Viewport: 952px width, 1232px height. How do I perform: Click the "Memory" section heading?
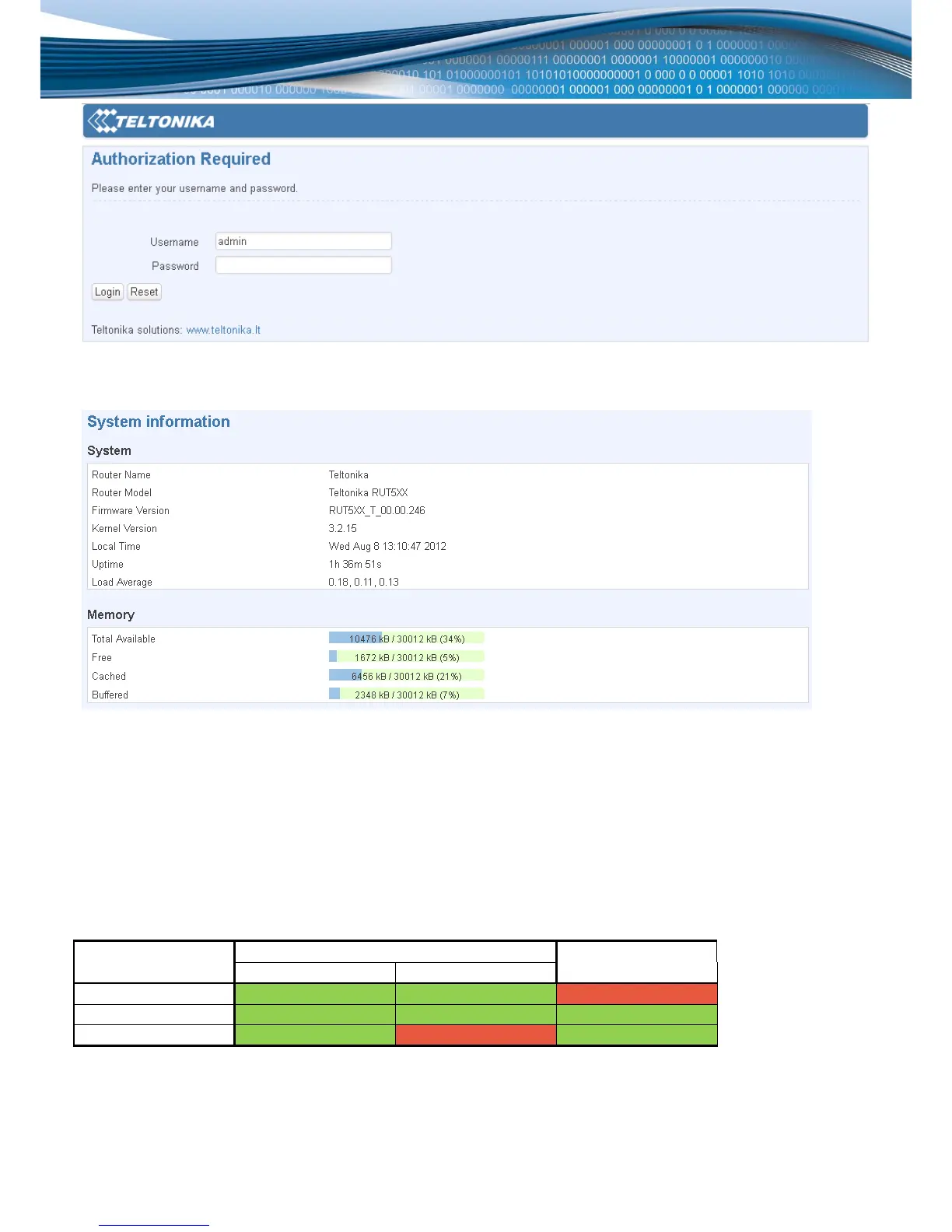(110, 615)
